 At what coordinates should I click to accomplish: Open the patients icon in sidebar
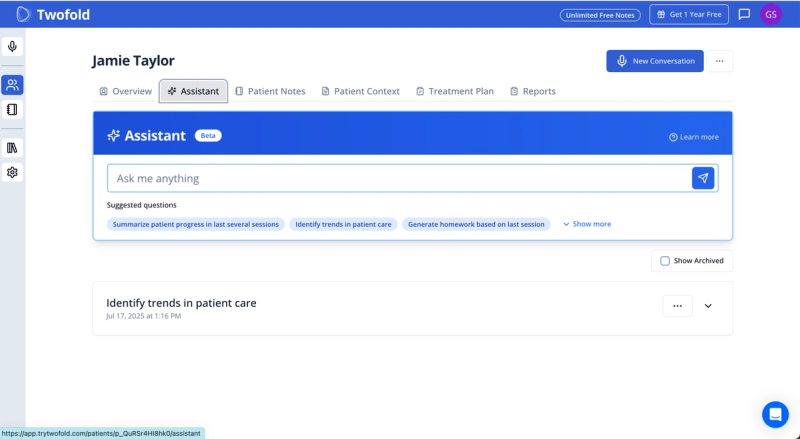[x=12, y=85]
